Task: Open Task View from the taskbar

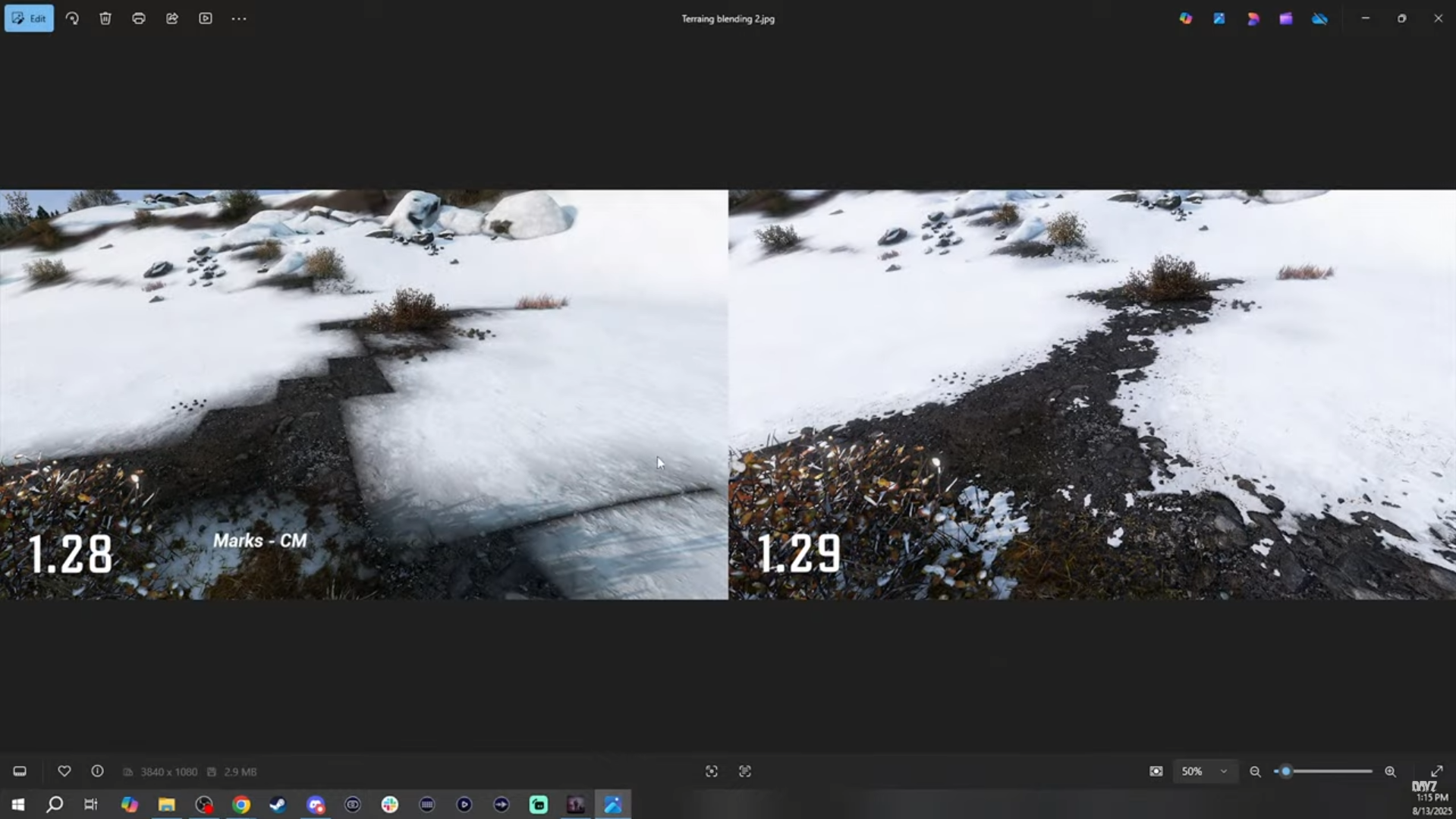Action: click(x=91, y=805)
